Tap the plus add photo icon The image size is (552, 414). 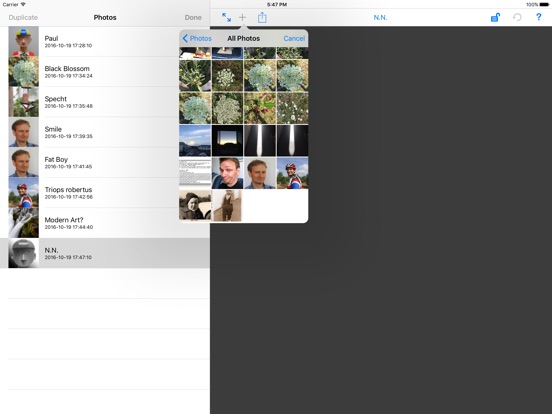pyautogui.click(x=243, y=17)
